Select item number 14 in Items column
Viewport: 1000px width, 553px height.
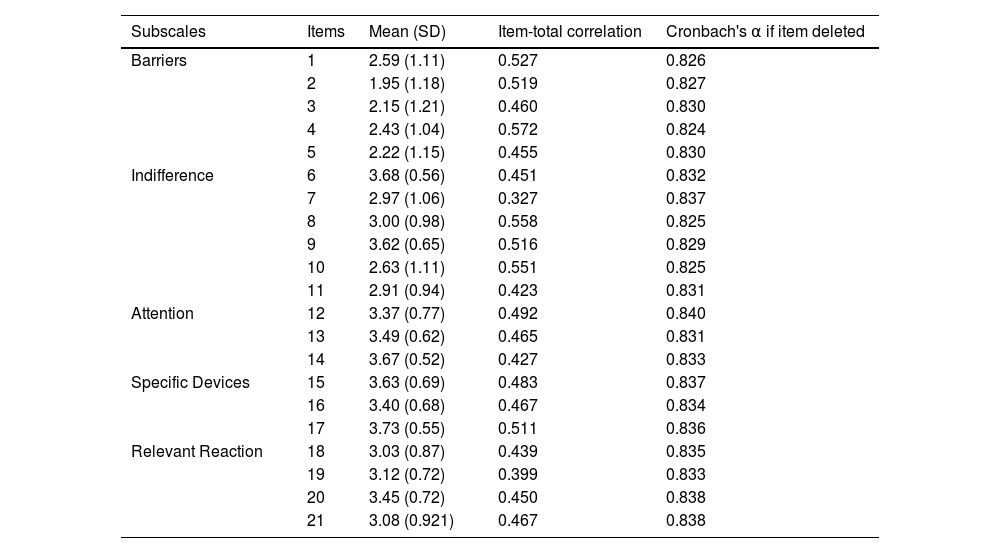coord(315,360)
